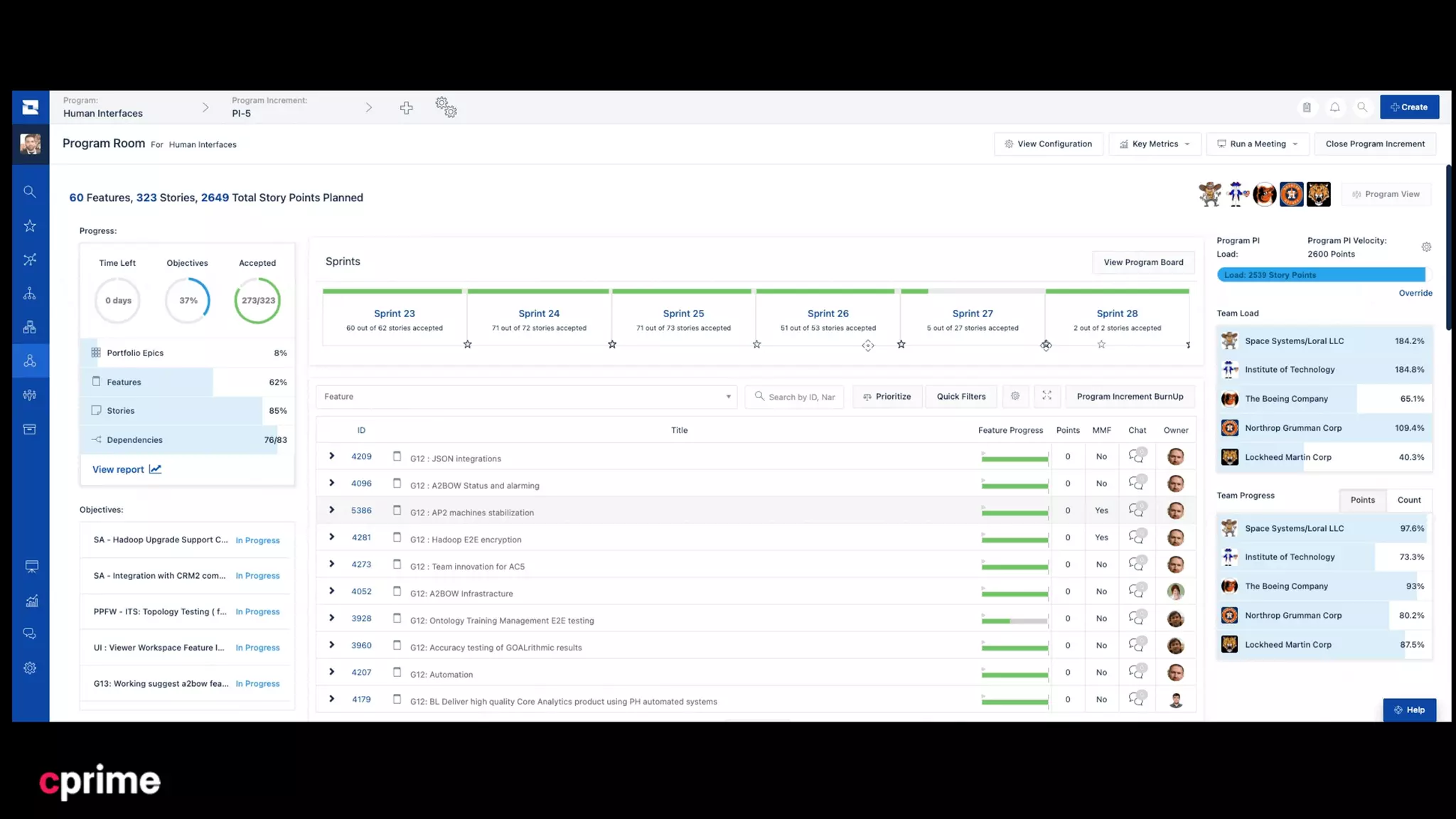The height and width of the screenshot is (819, 1456).
Task: Open the Key Metrics dropdown
Action: (1155, 144)
